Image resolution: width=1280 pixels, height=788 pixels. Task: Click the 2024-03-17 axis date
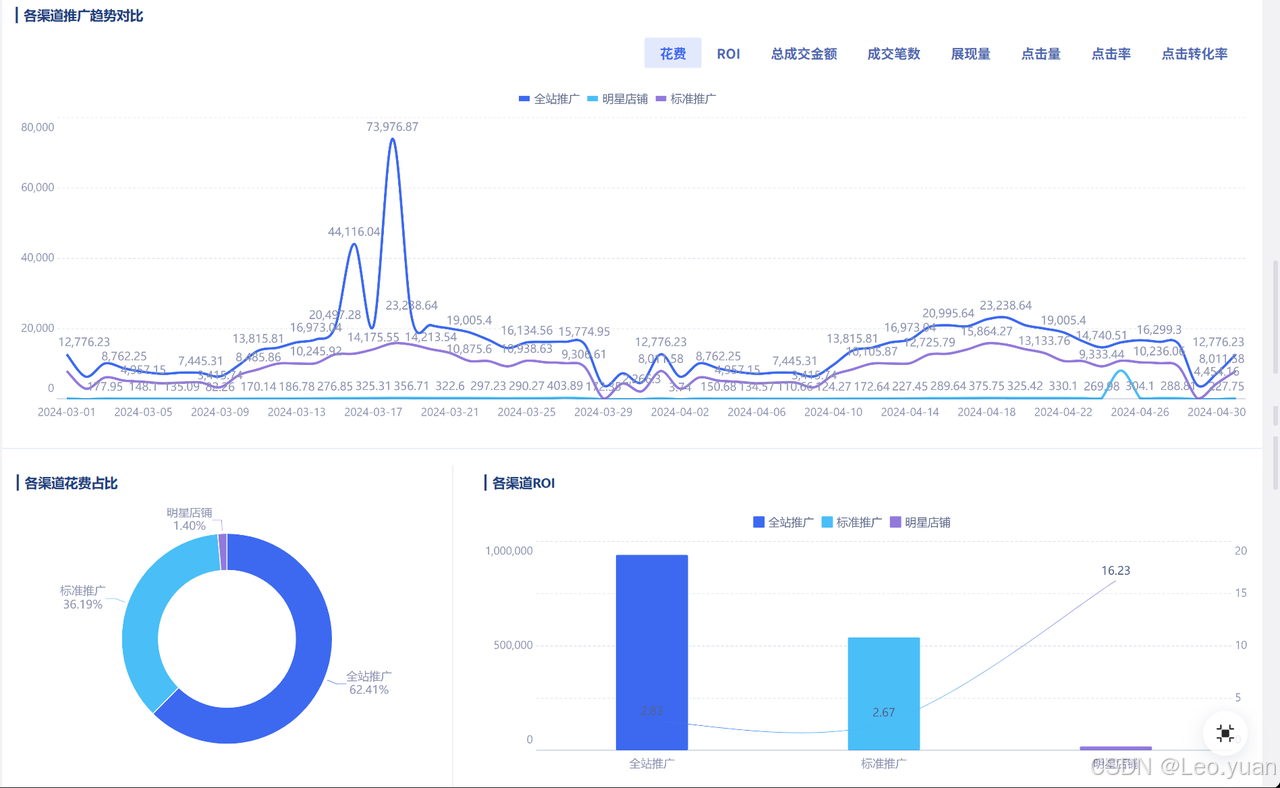pos(373,412)
